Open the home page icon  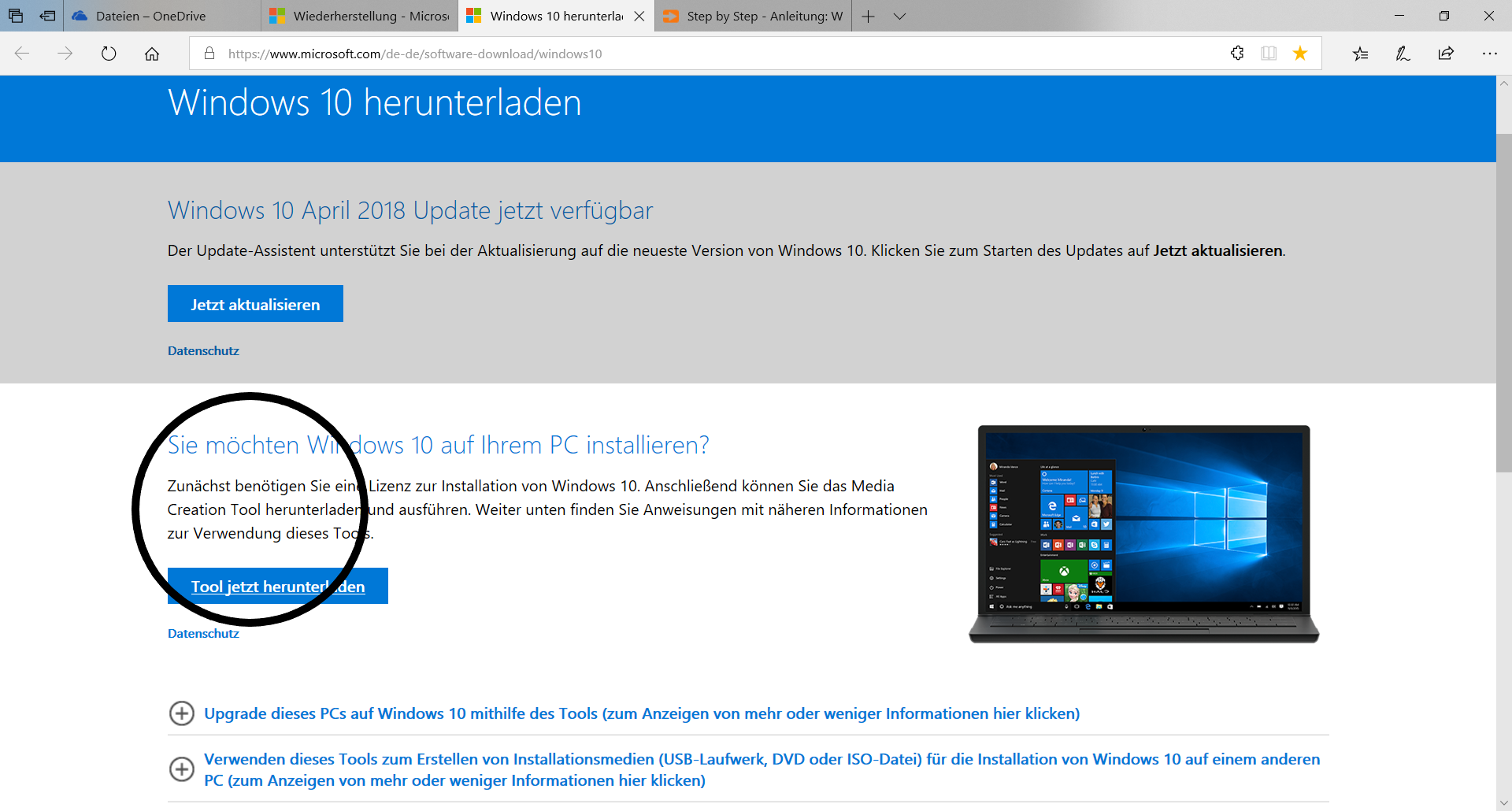point(152,54)
